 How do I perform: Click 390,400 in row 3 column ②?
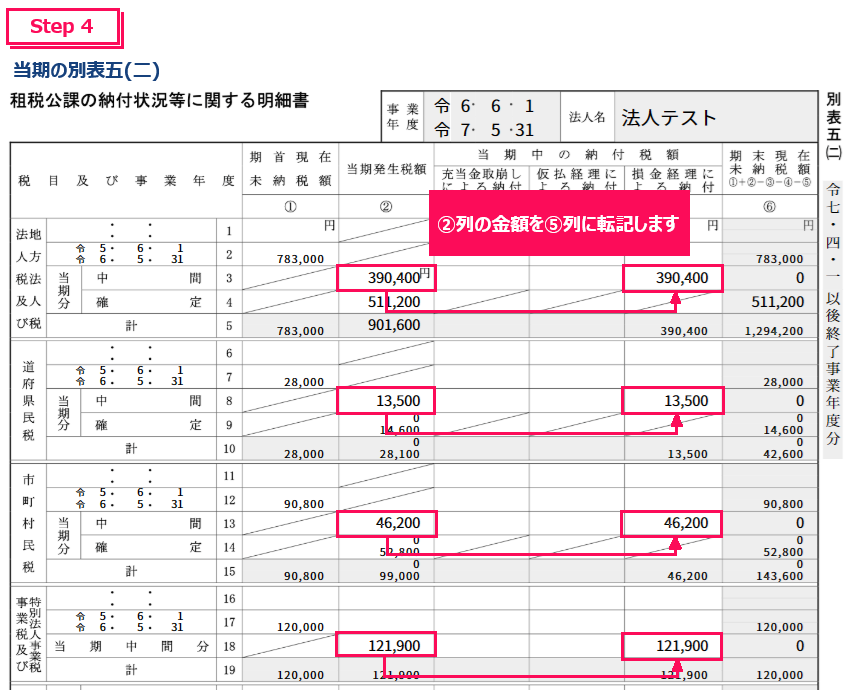[x=394, y=278]
